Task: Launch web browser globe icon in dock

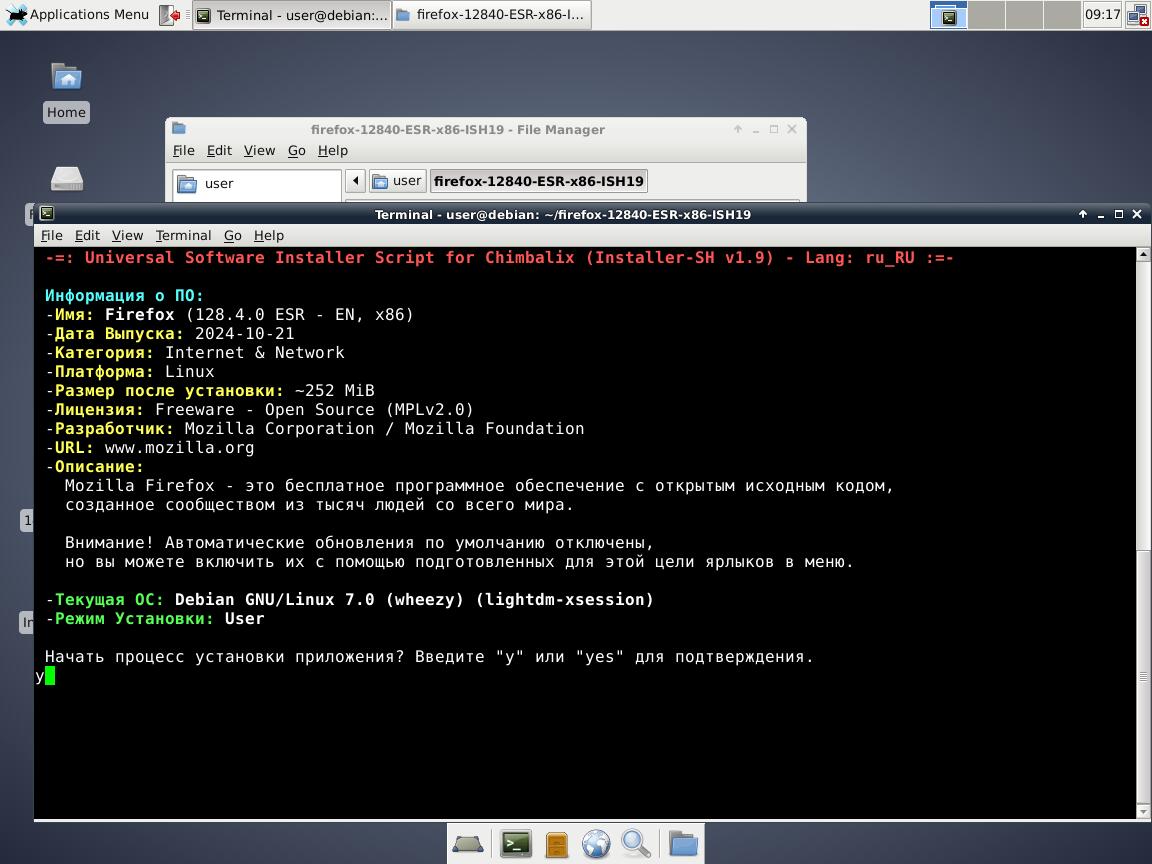Action: pos(596,844)
